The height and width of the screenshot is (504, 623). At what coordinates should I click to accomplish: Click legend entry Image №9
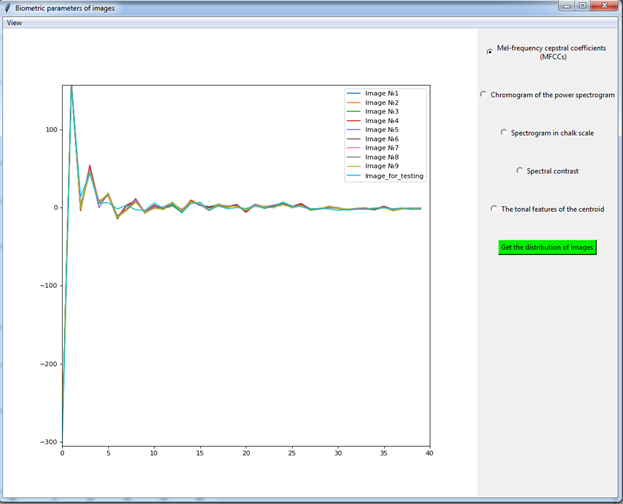[x=373, y=166]
